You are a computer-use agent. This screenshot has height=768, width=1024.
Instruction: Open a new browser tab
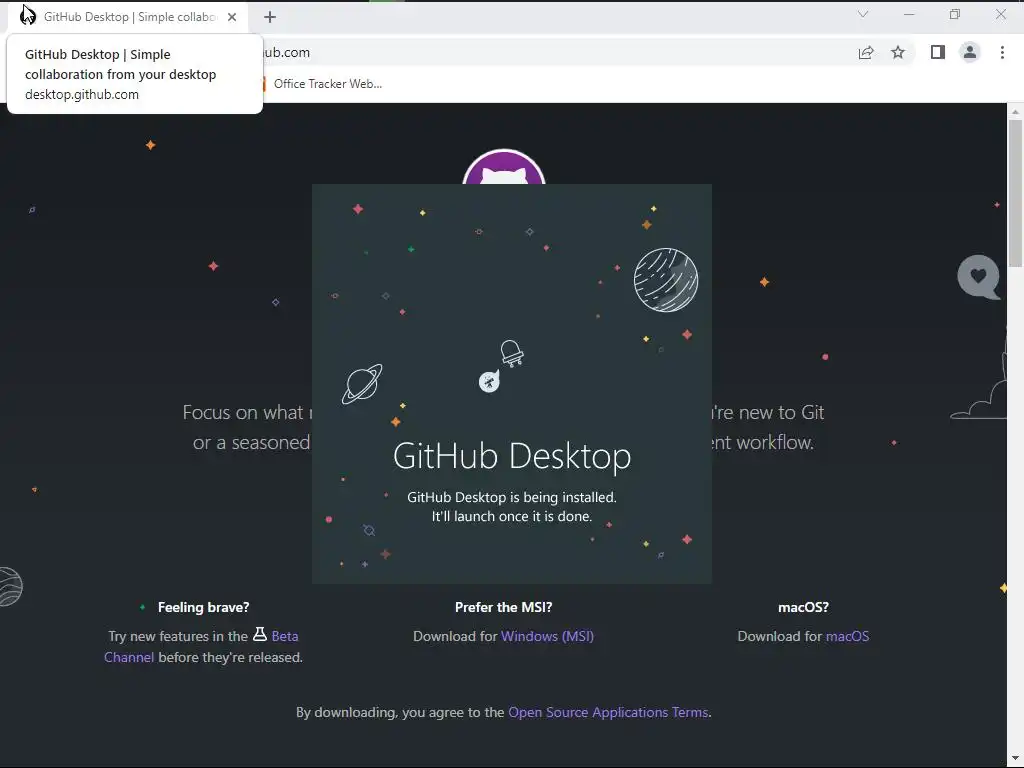tap(270, 17)
